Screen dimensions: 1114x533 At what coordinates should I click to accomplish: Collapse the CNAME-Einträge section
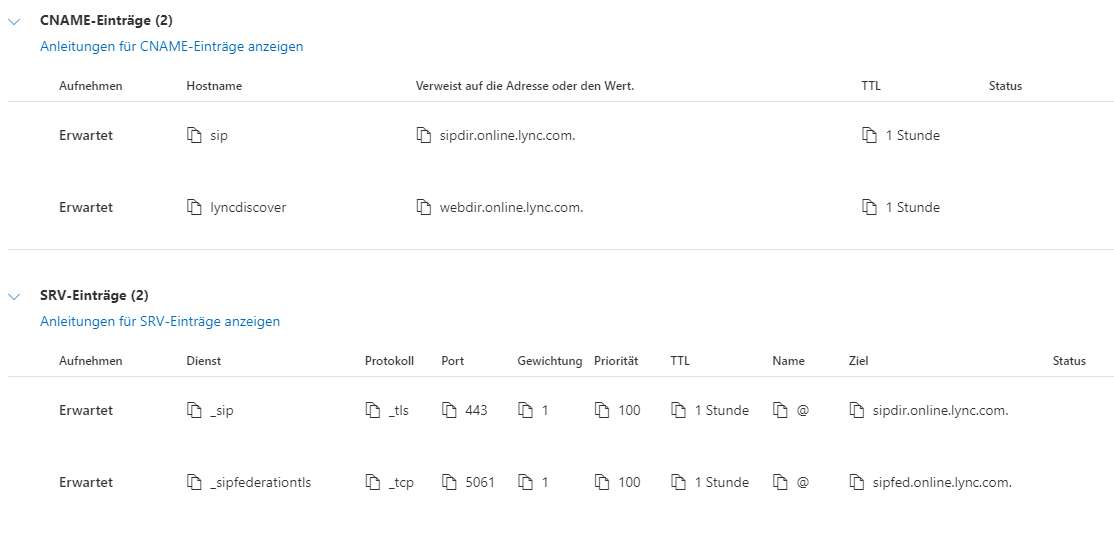tap(14, 22)
